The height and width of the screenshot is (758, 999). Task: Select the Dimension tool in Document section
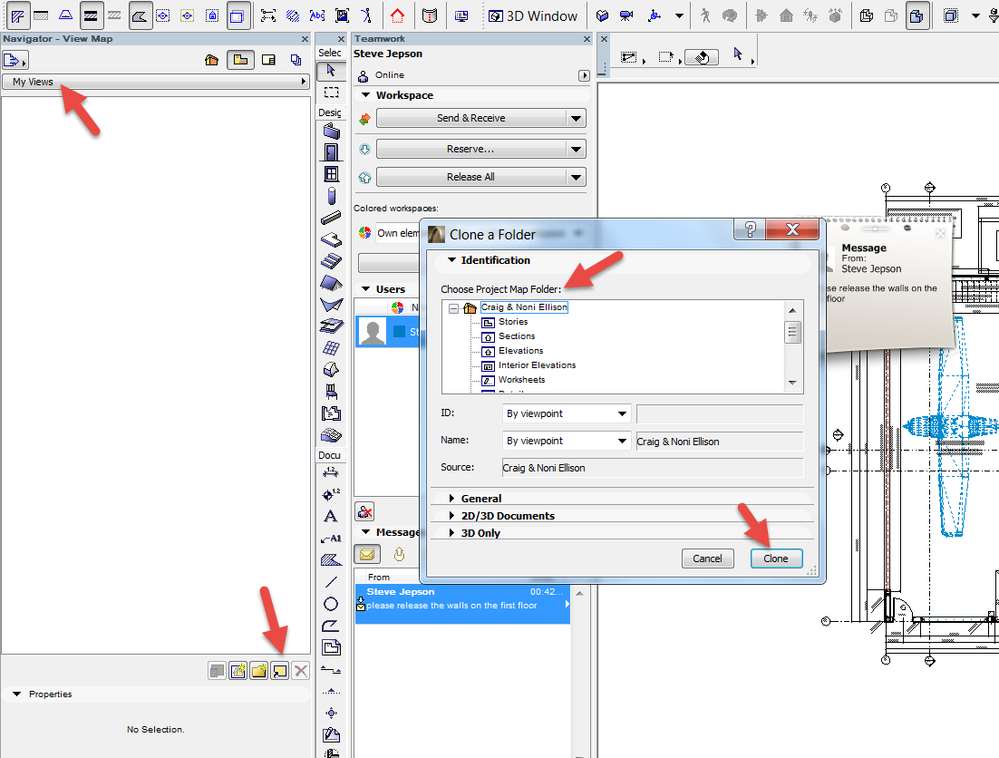[331, 473]
